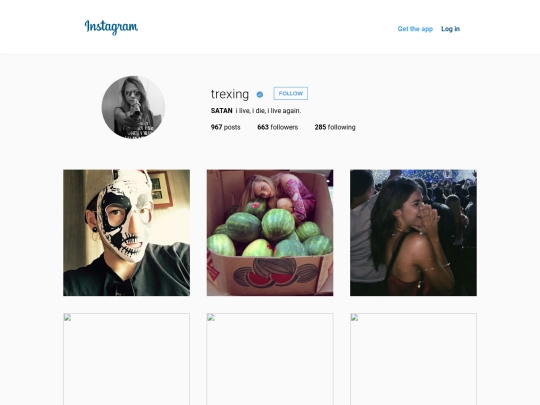
Task: Open the empty post tile at bottom left
Action: point(126,359)
